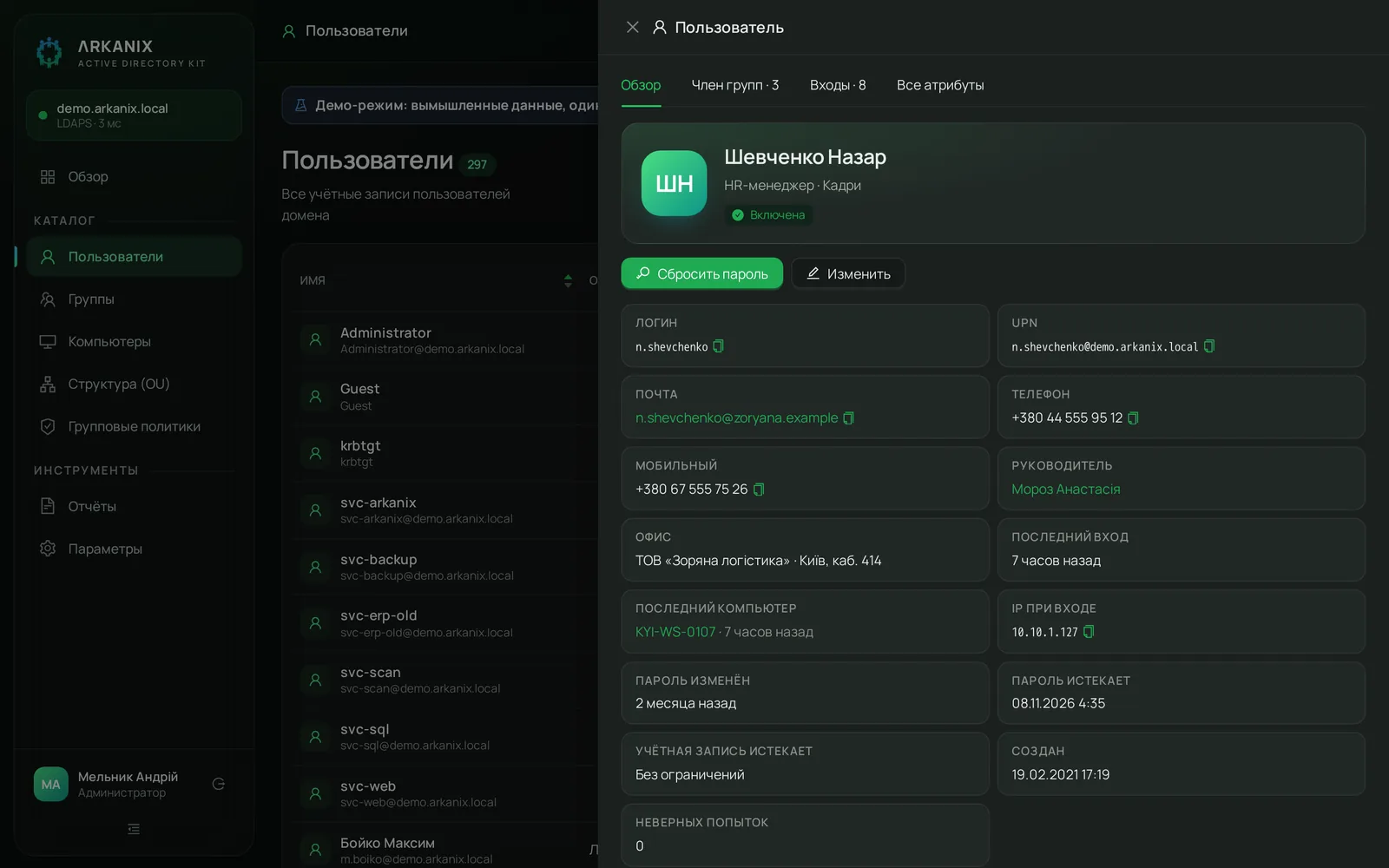Click the MA avatar of Мельник Андрій
The height and width of the screenshot is (868, 1389).
(50, 784)
